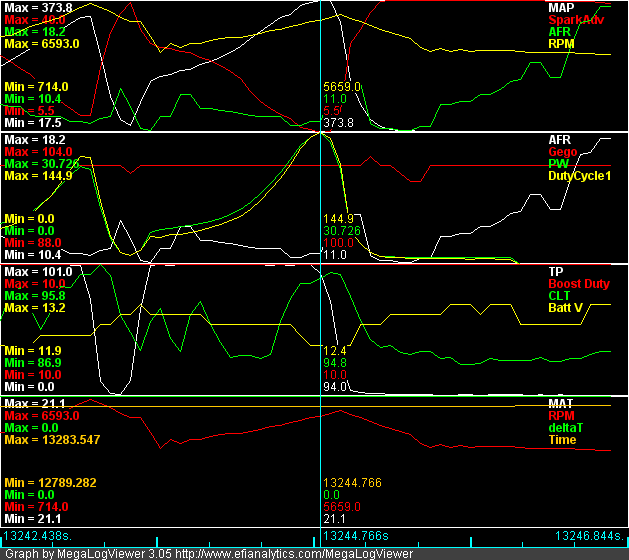Click the MAP legend label in top graph
The image size is (629, 560).
click(561, 7)
